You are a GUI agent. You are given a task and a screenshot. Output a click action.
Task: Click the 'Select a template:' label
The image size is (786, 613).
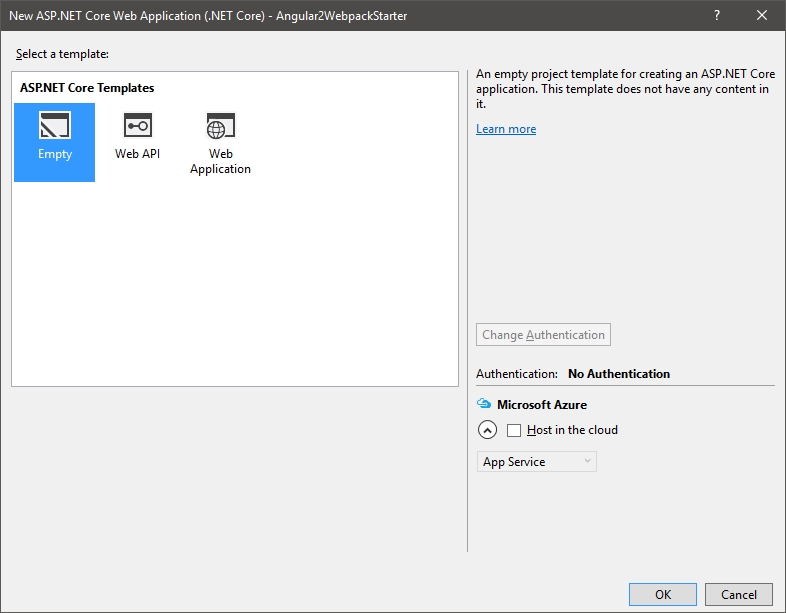coord(62,54)
